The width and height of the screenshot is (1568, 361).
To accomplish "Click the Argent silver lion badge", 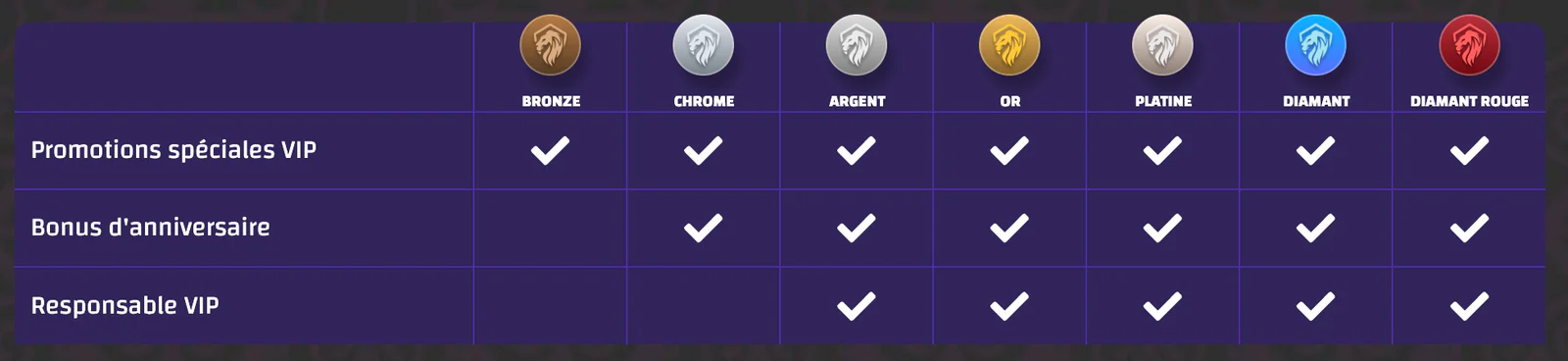I will pos(857,45).
